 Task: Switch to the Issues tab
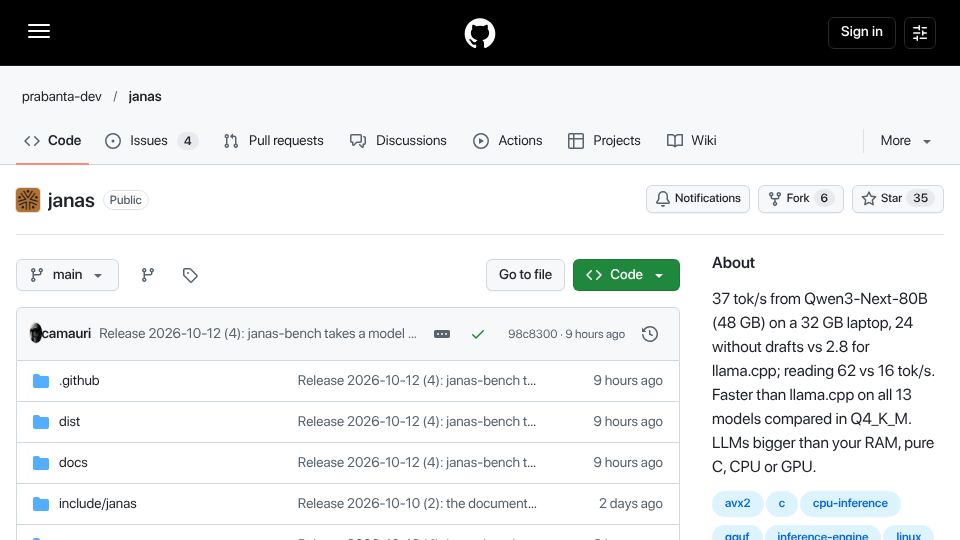click(151, 141)
